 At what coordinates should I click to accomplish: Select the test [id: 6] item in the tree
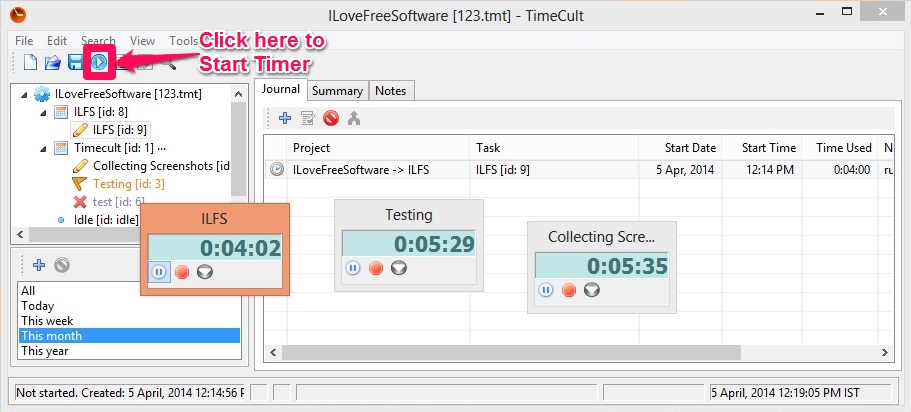tap(119, 202)
